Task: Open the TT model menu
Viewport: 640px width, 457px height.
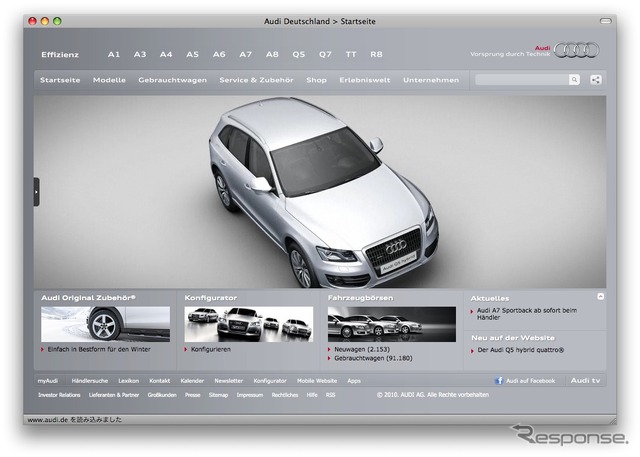Action: click(x=351, y=54)
